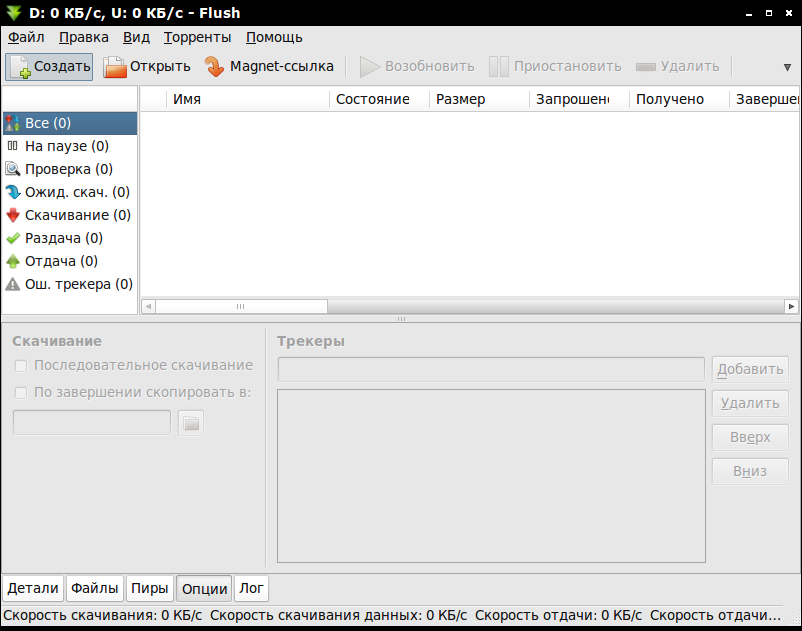Click the Вниз button
Image resolution: width=802 pixels, height=631 pixels.
tap(750, 471)
